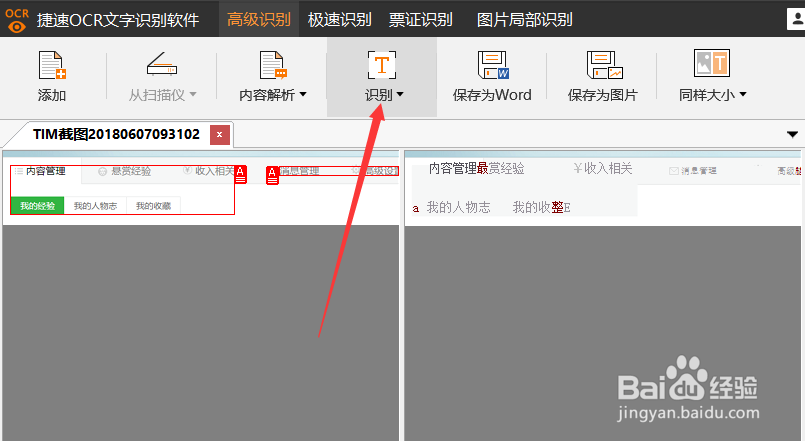Open the user account icon
The height and width of the screenshot is (441, 805).
(x=796, y=20)
